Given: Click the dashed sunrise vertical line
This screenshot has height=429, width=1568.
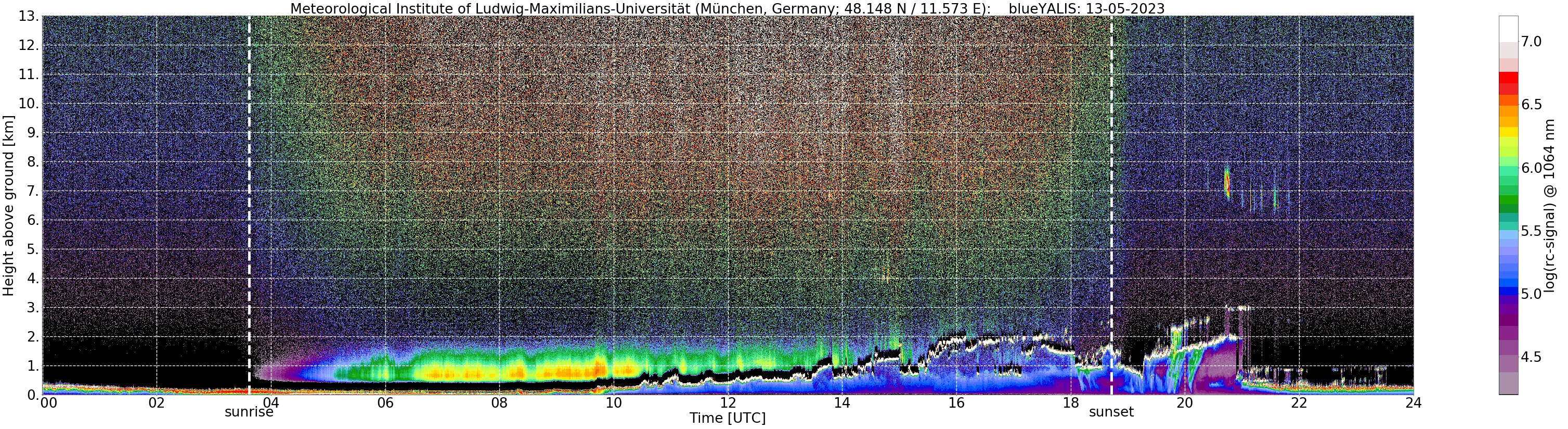Looking at the screenshot, I should point(249,205).
